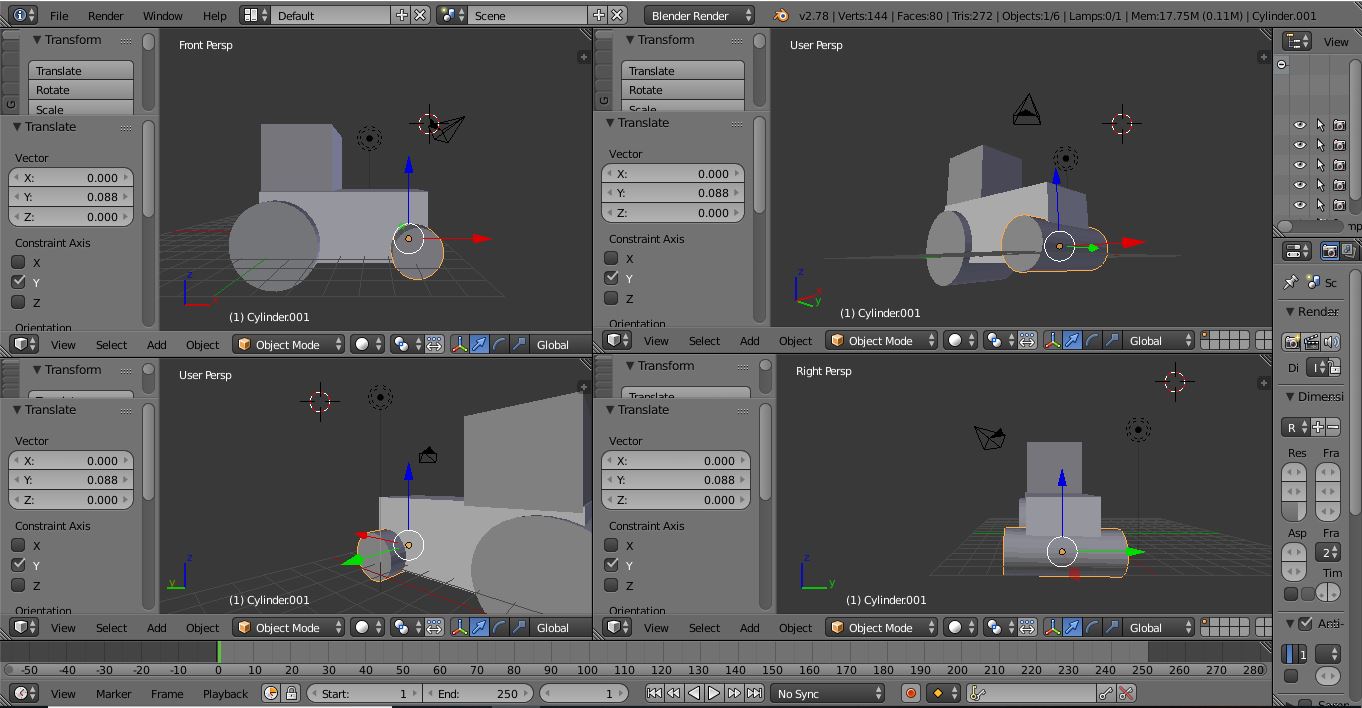
Task: Jump to the timeline start frame
Action: (654, 693)
